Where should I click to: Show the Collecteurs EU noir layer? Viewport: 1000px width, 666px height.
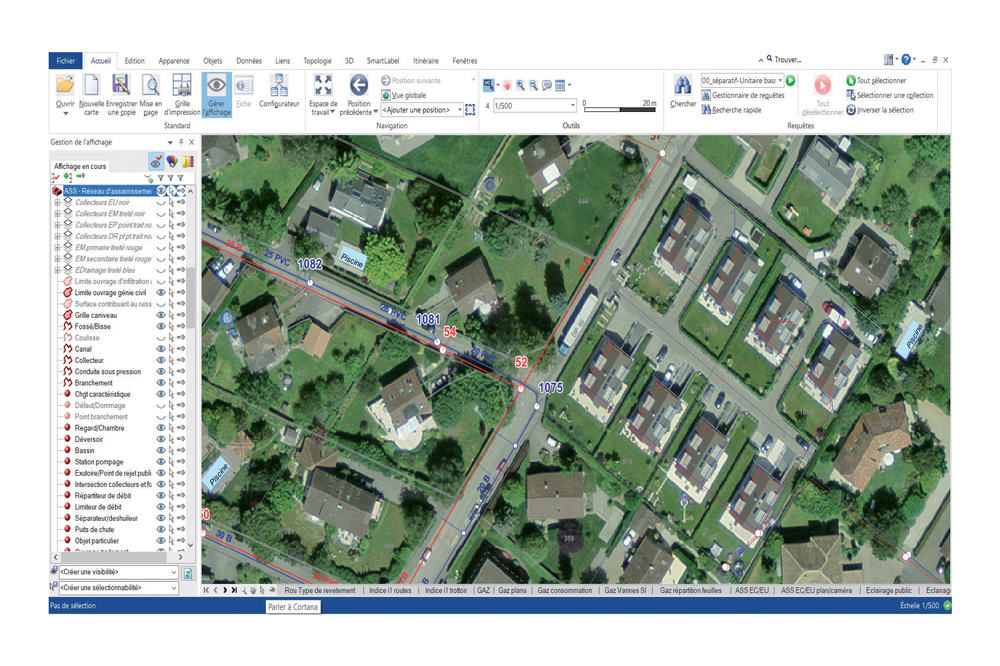tap(161, 203)
